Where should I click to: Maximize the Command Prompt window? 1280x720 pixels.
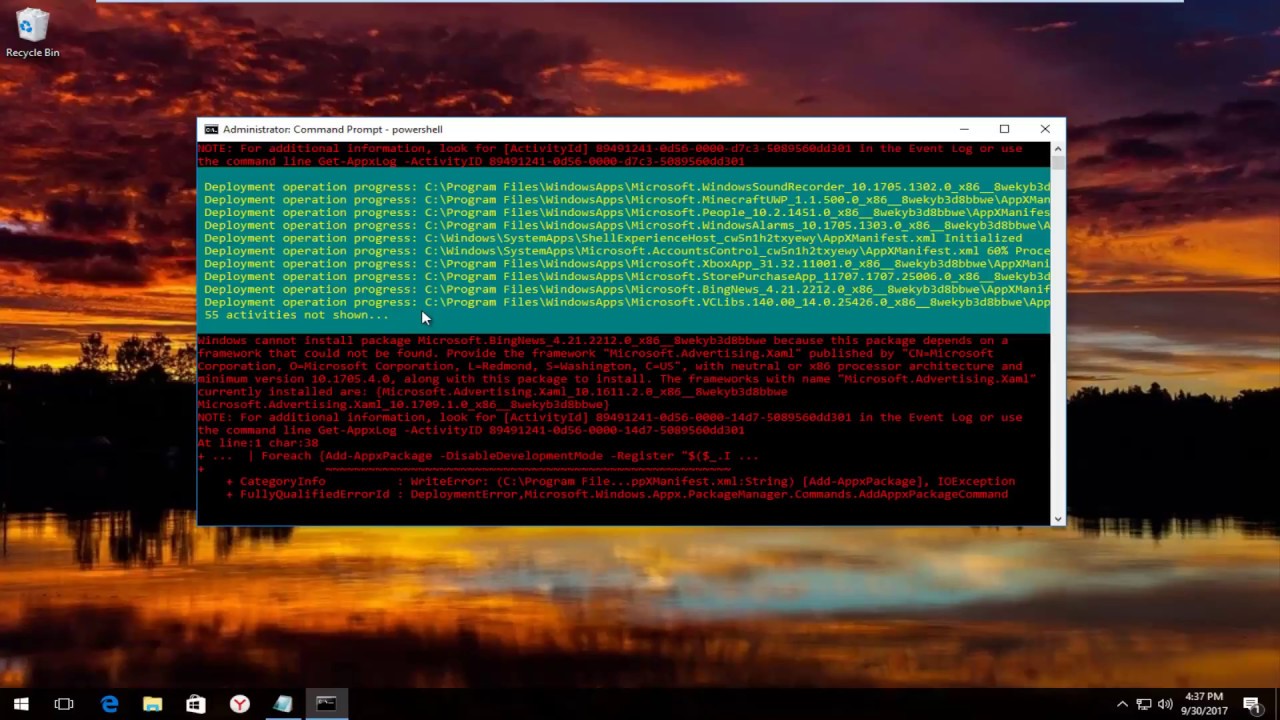(1004, 129)
